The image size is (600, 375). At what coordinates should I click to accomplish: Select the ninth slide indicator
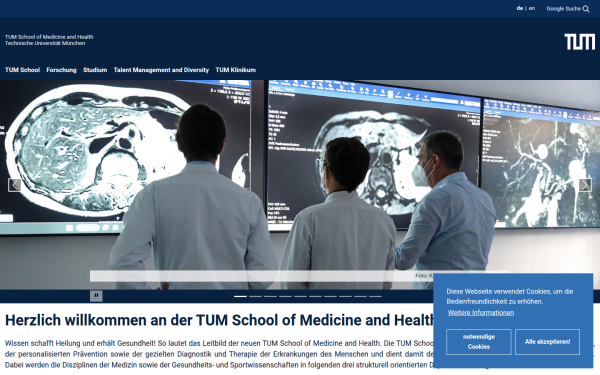(360, 296)
